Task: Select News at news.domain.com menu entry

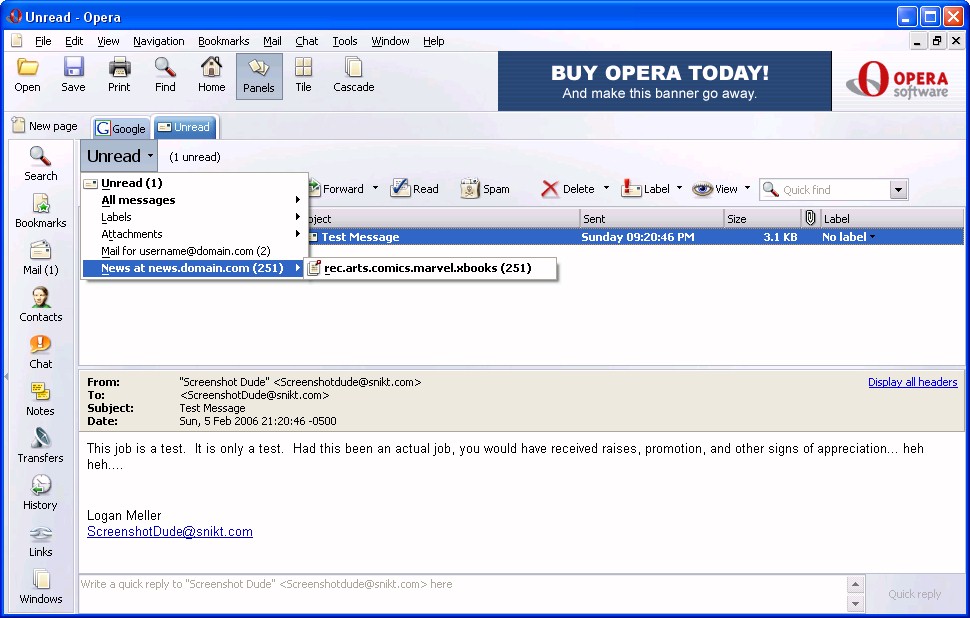Action: [192, 268]
